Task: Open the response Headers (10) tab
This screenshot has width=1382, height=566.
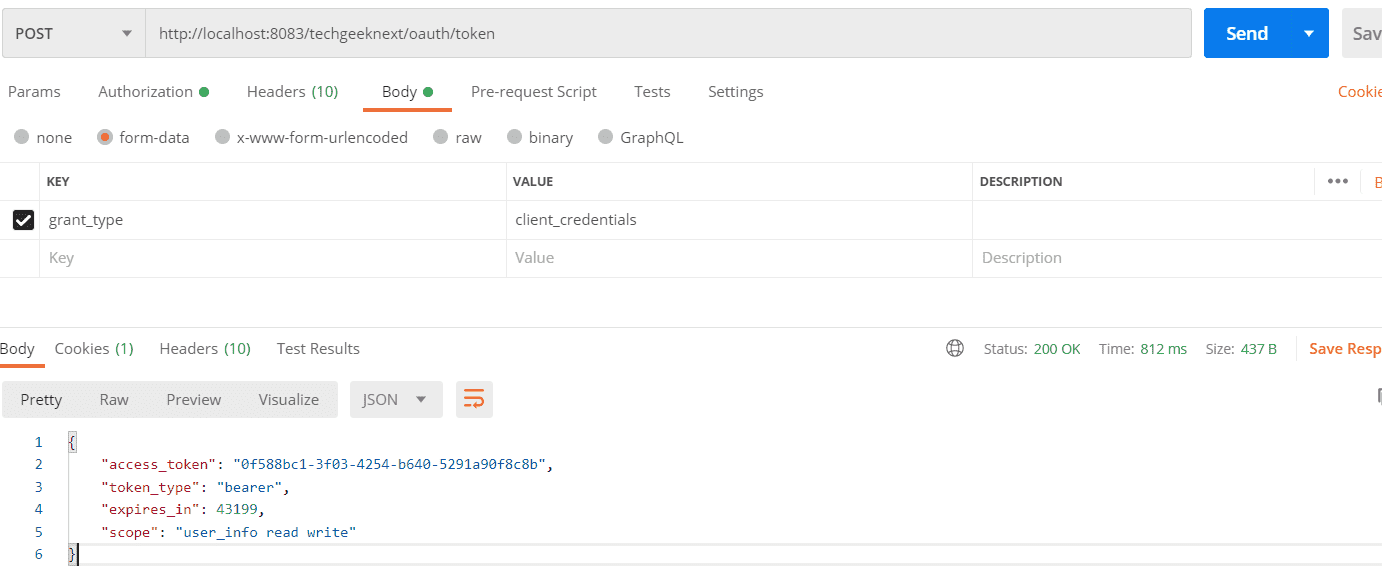Action: (205, 348)
